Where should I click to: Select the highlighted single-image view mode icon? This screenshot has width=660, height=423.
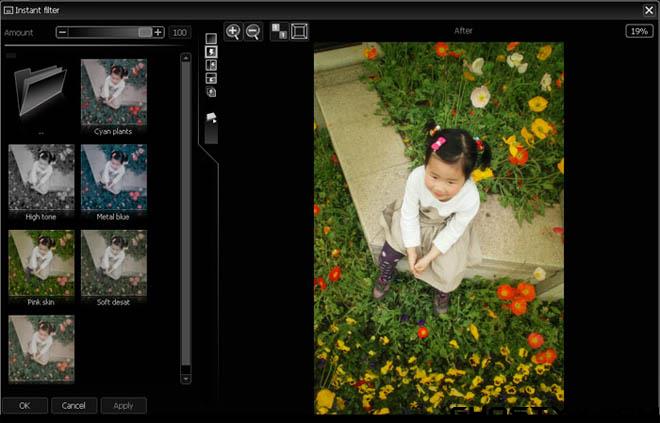[211, 52]
